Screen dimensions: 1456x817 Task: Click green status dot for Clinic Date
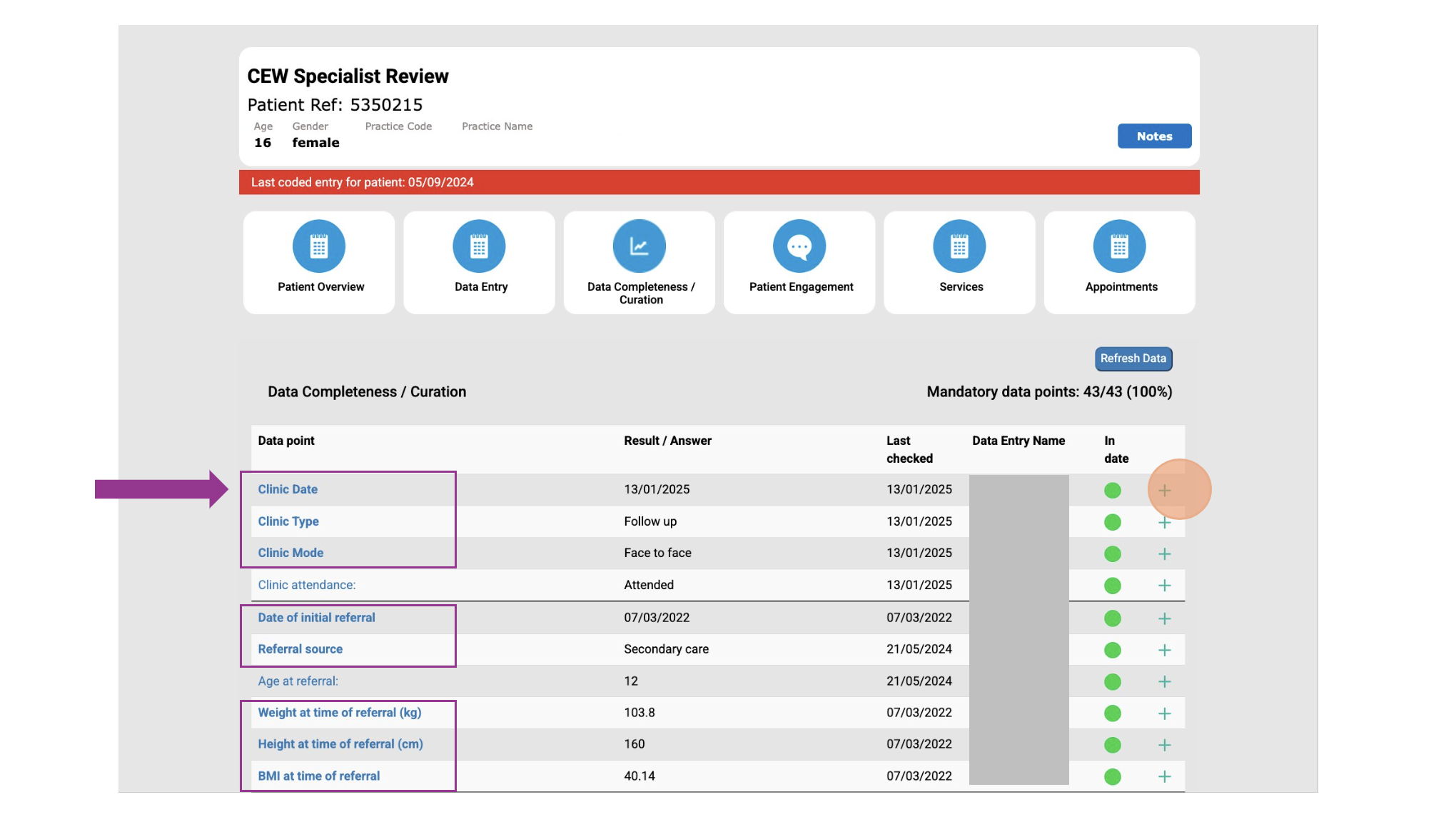click(x=1112, y=491)
